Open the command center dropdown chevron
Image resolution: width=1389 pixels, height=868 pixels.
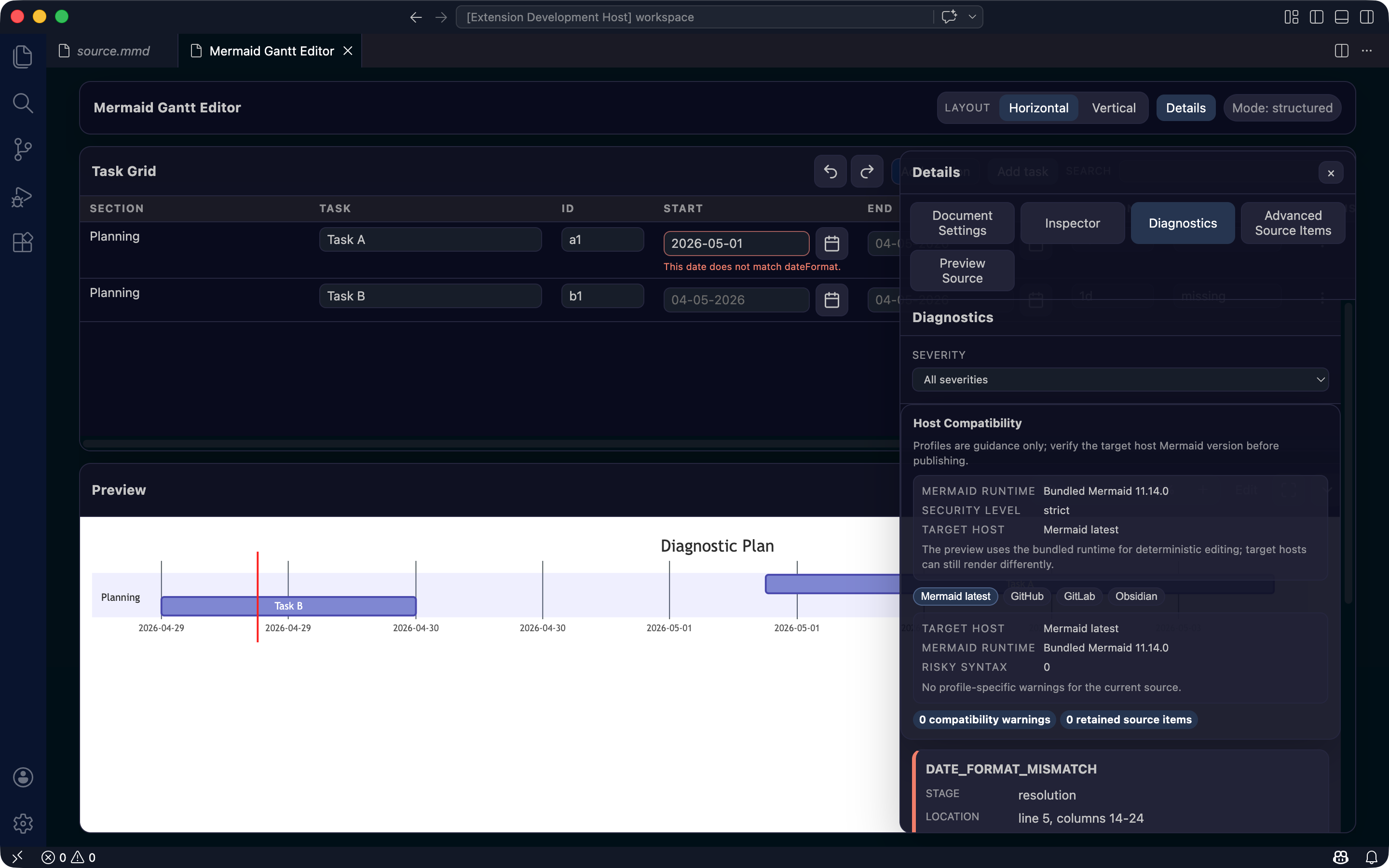[972, 17]
